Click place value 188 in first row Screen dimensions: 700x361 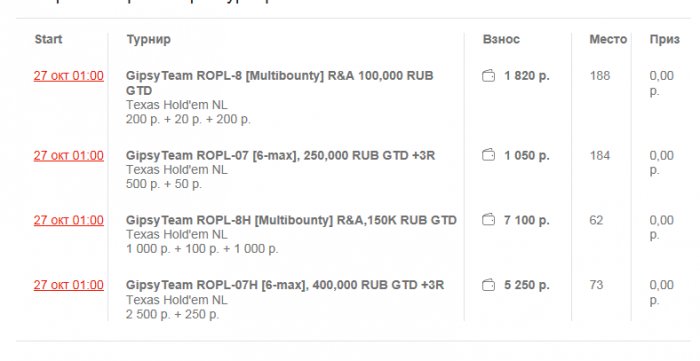pos(600,76)
